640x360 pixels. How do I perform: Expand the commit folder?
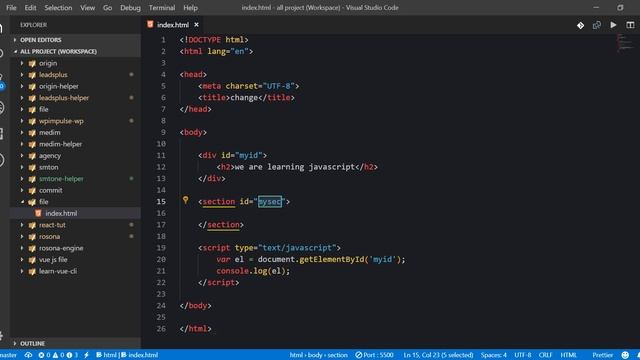pos(76,191)
